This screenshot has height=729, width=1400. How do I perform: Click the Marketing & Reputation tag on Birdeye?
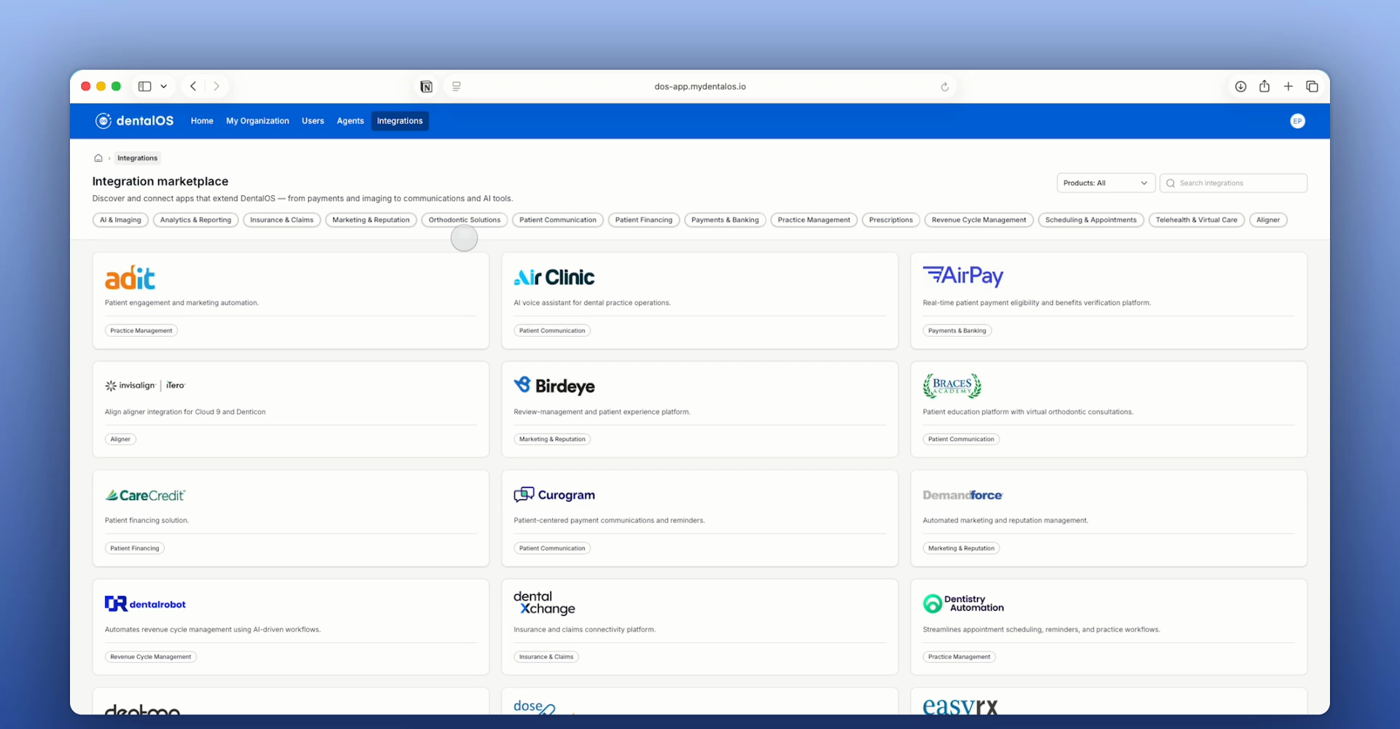click(x=552, y=439)
